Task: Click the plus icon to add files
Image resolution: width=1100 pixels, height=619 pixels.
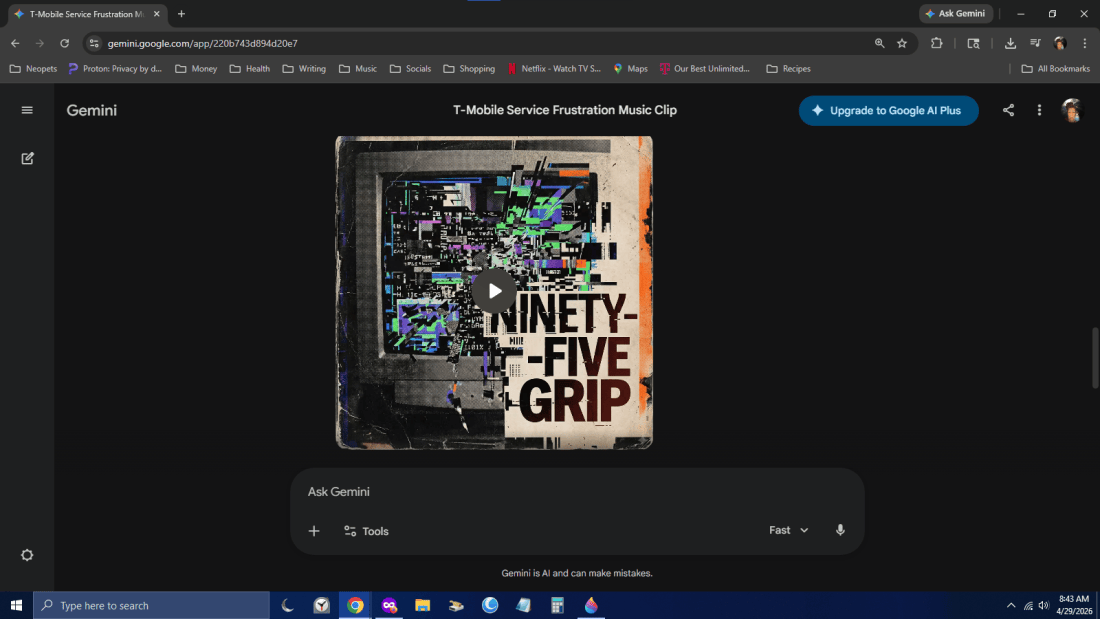Action: (314, 531)
